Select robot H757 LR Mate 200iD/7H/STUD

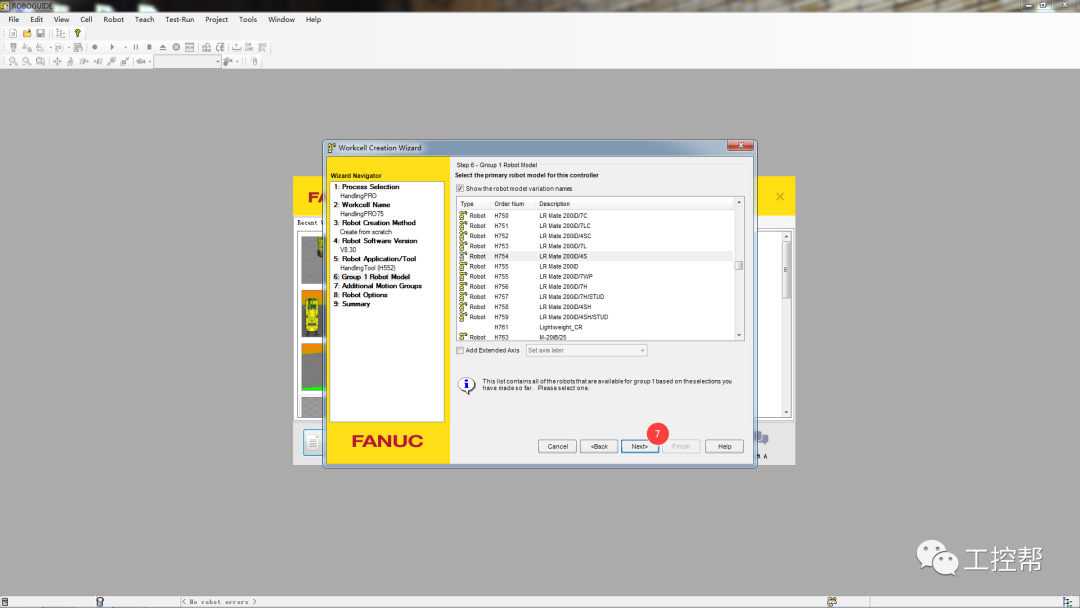click(595, 297)
